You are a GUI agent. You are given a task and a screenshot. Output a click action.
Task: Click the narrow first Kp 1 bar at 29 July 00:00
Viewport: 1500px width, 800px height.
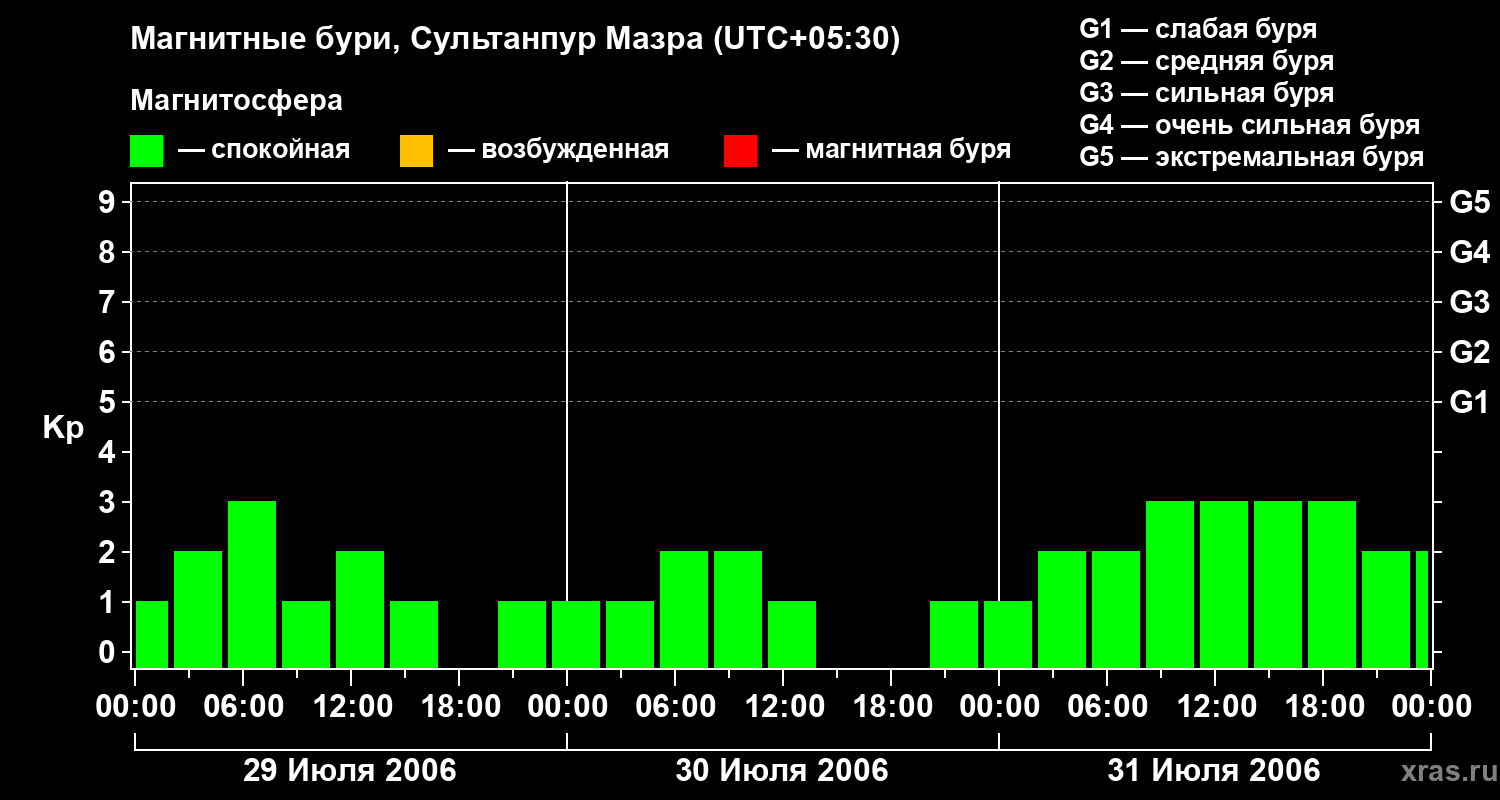[x=152, y=634]
